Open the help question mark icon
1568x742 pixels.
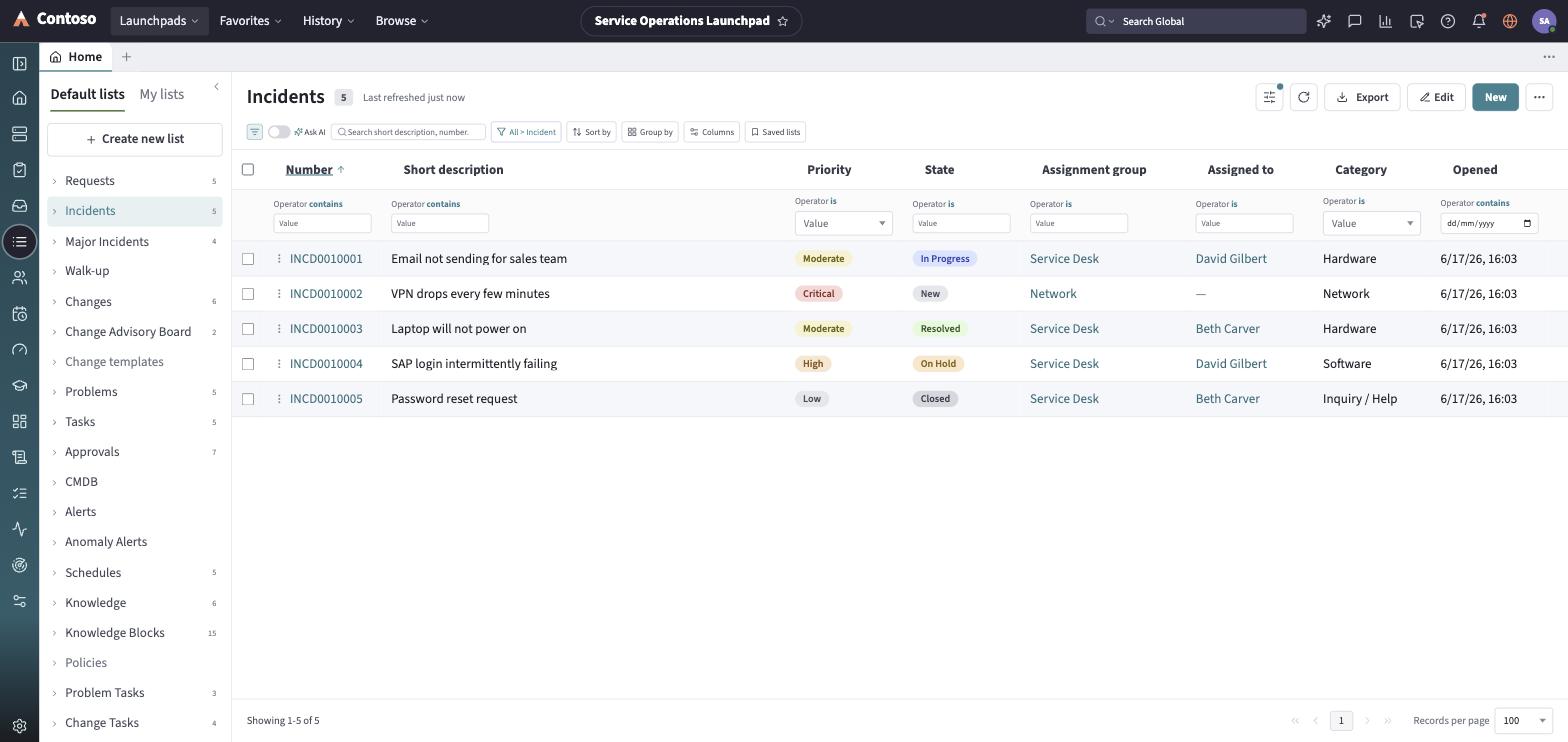[1448, 21]
